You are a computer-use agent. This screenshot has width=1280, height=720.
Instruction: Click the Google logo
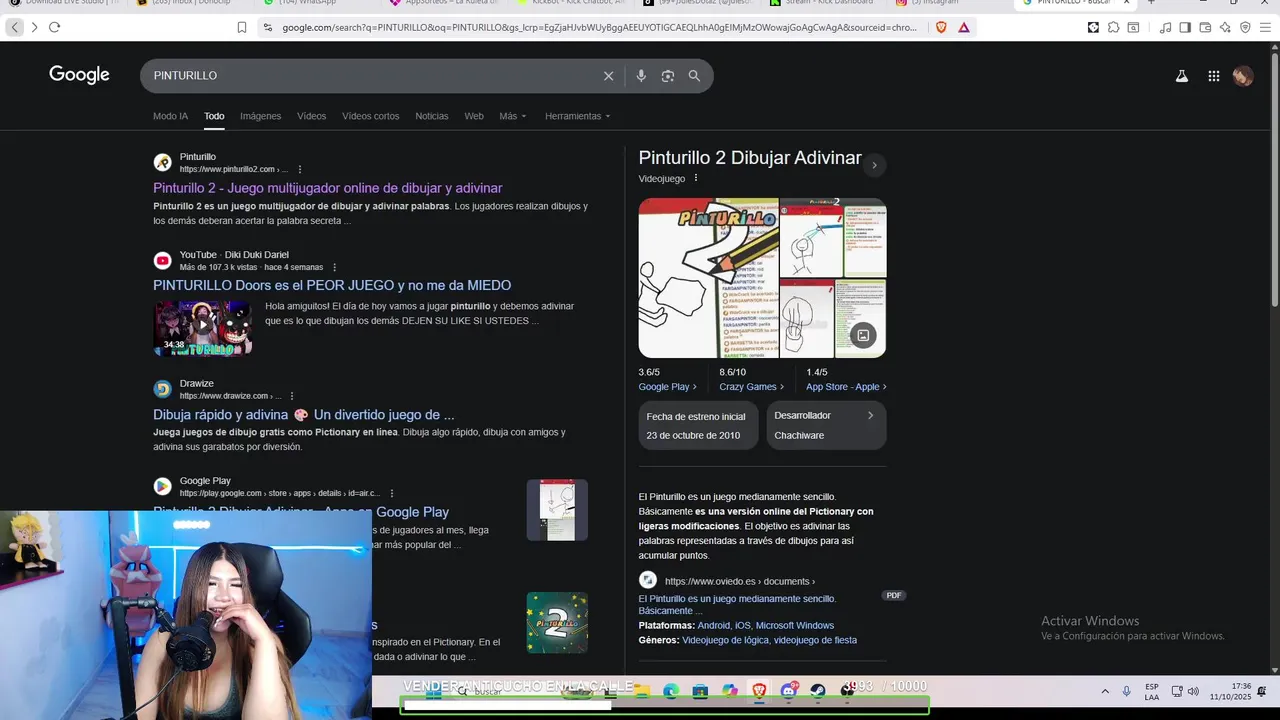[x=79, y=75]
